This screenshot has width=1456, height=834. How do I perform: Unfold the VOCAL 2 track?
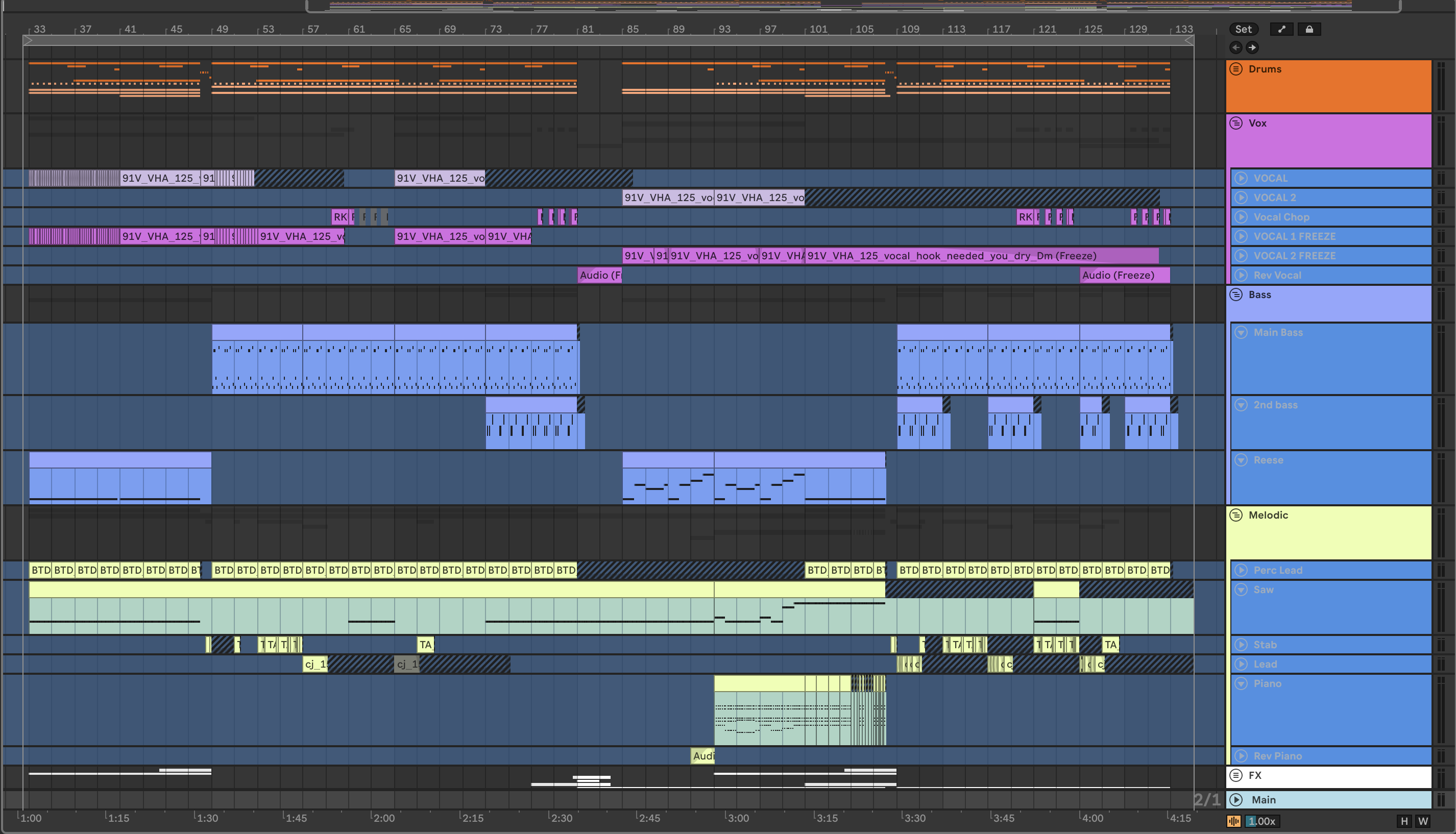1241,198
